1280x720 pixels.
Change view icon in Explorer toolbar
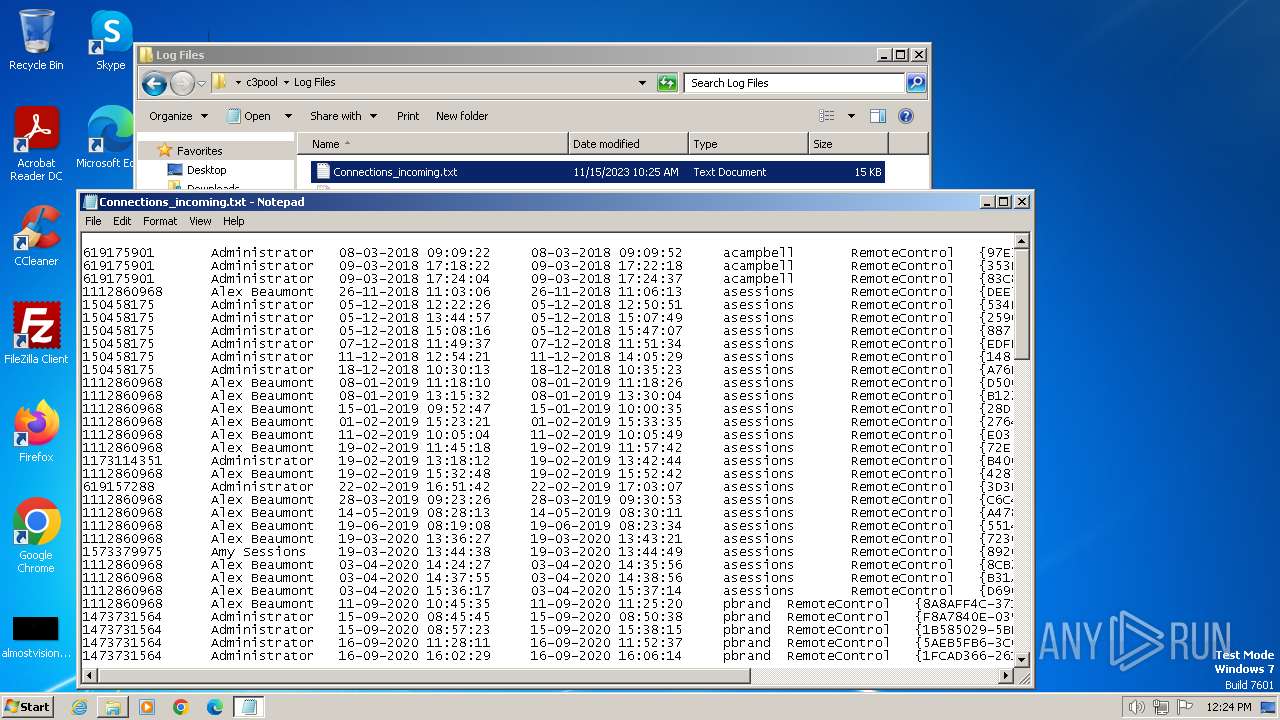[x=826, y=116]
